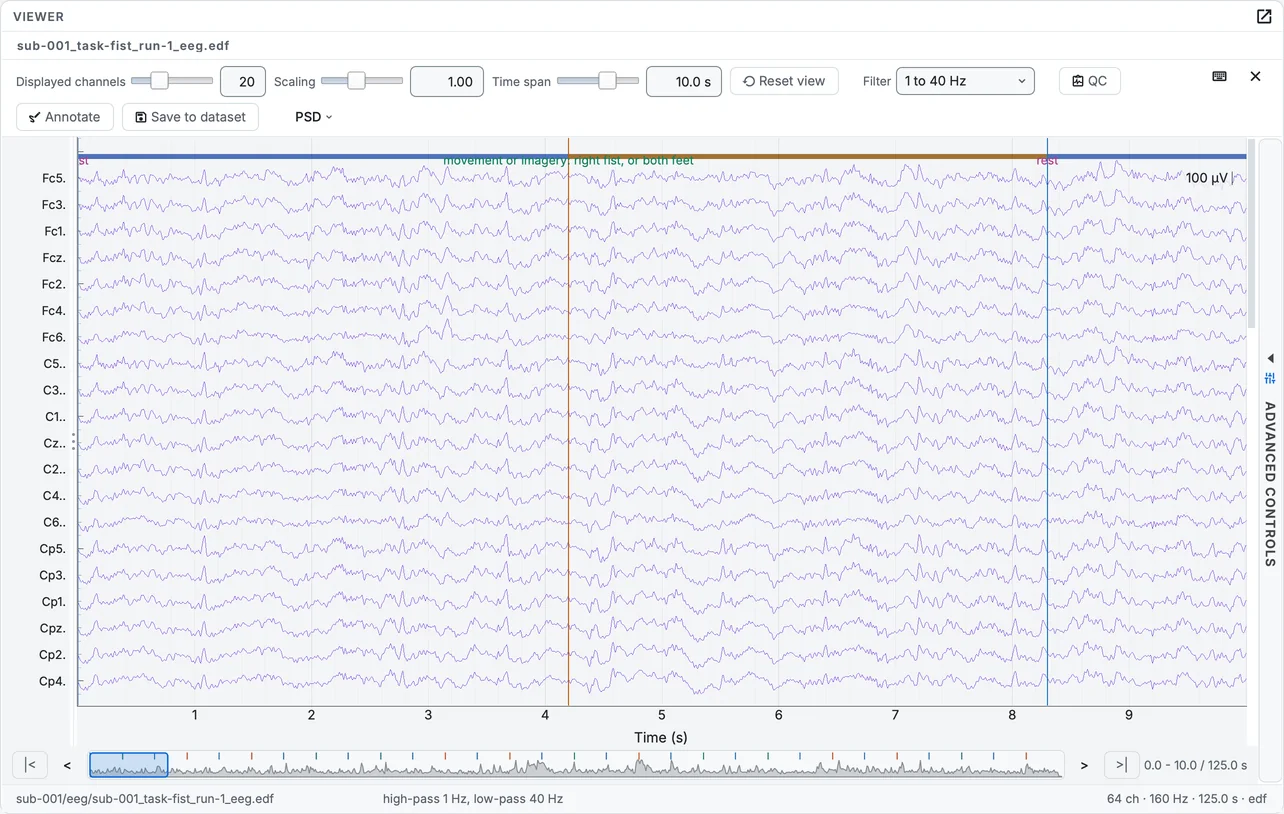Select the Cpz. channel label
The width and height of the screenshot is (1284, 814).
click(52, 628)
